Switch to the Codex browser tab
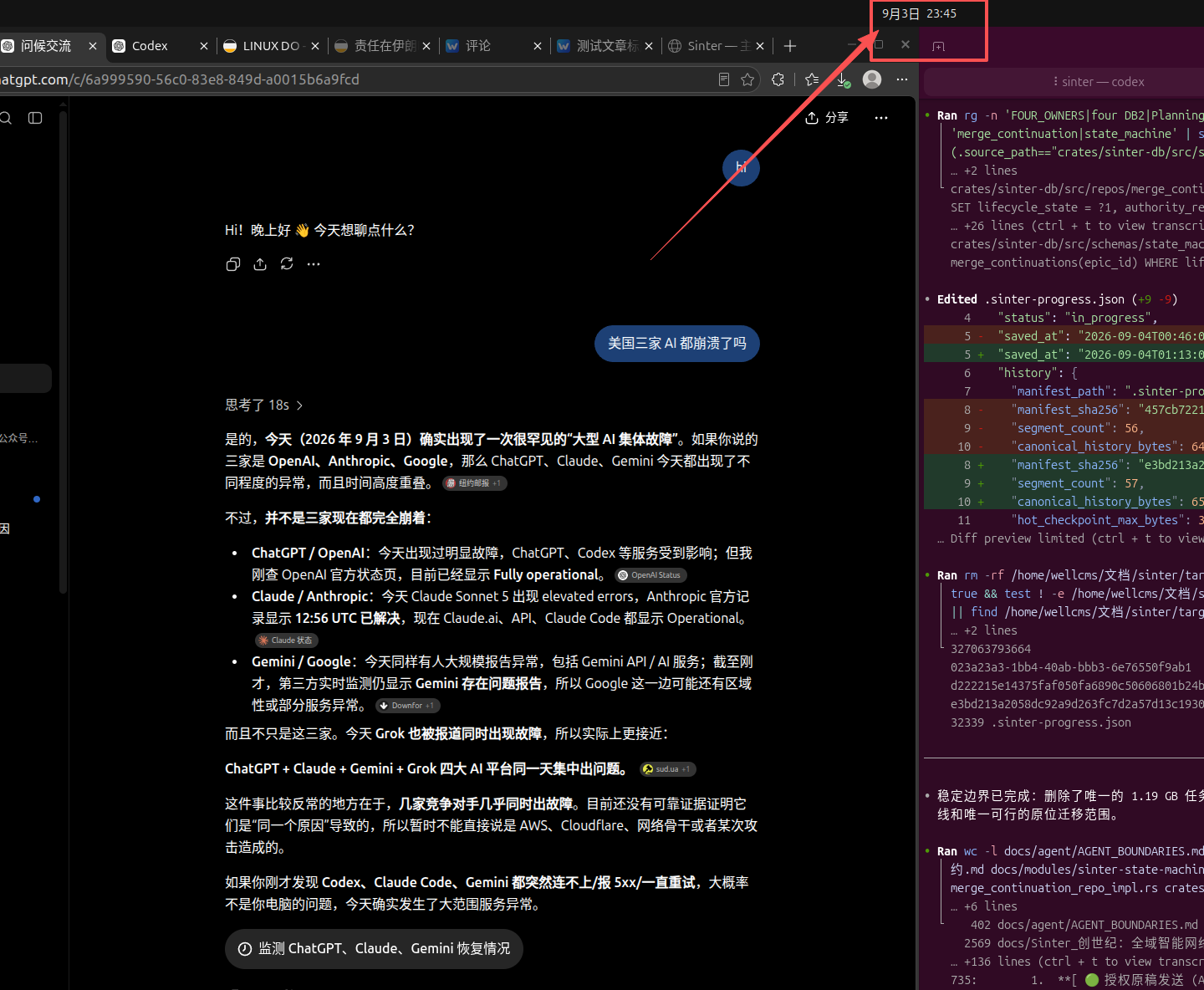 [159, 46]
